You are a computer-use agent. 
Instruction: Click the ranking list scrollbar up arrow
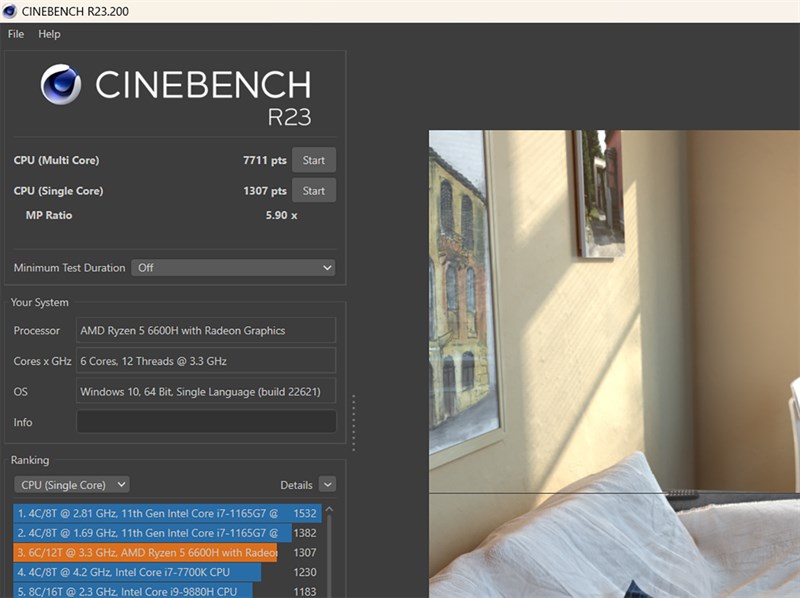point(329,509)
